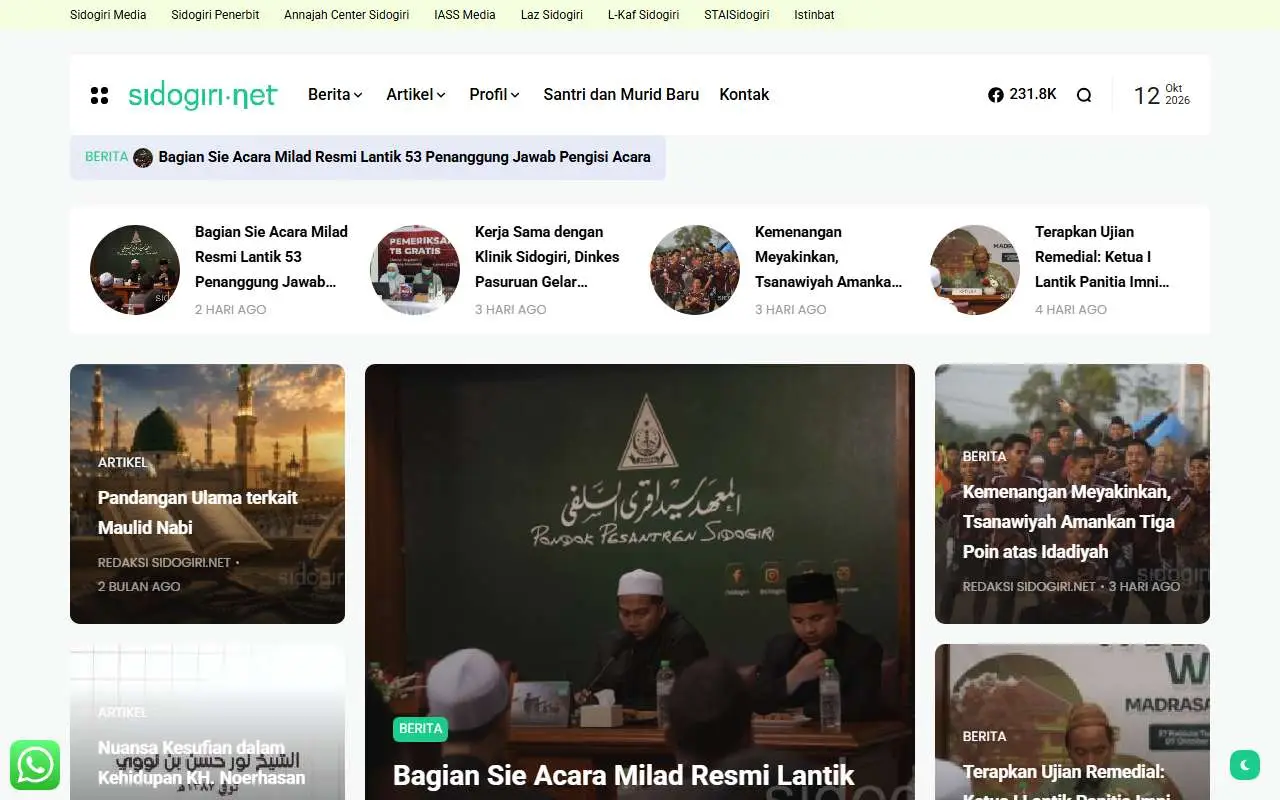Open round thumbnail of Klinik Sidogiri story
The image size is (1280, 800).
click(x=415, y=270)
